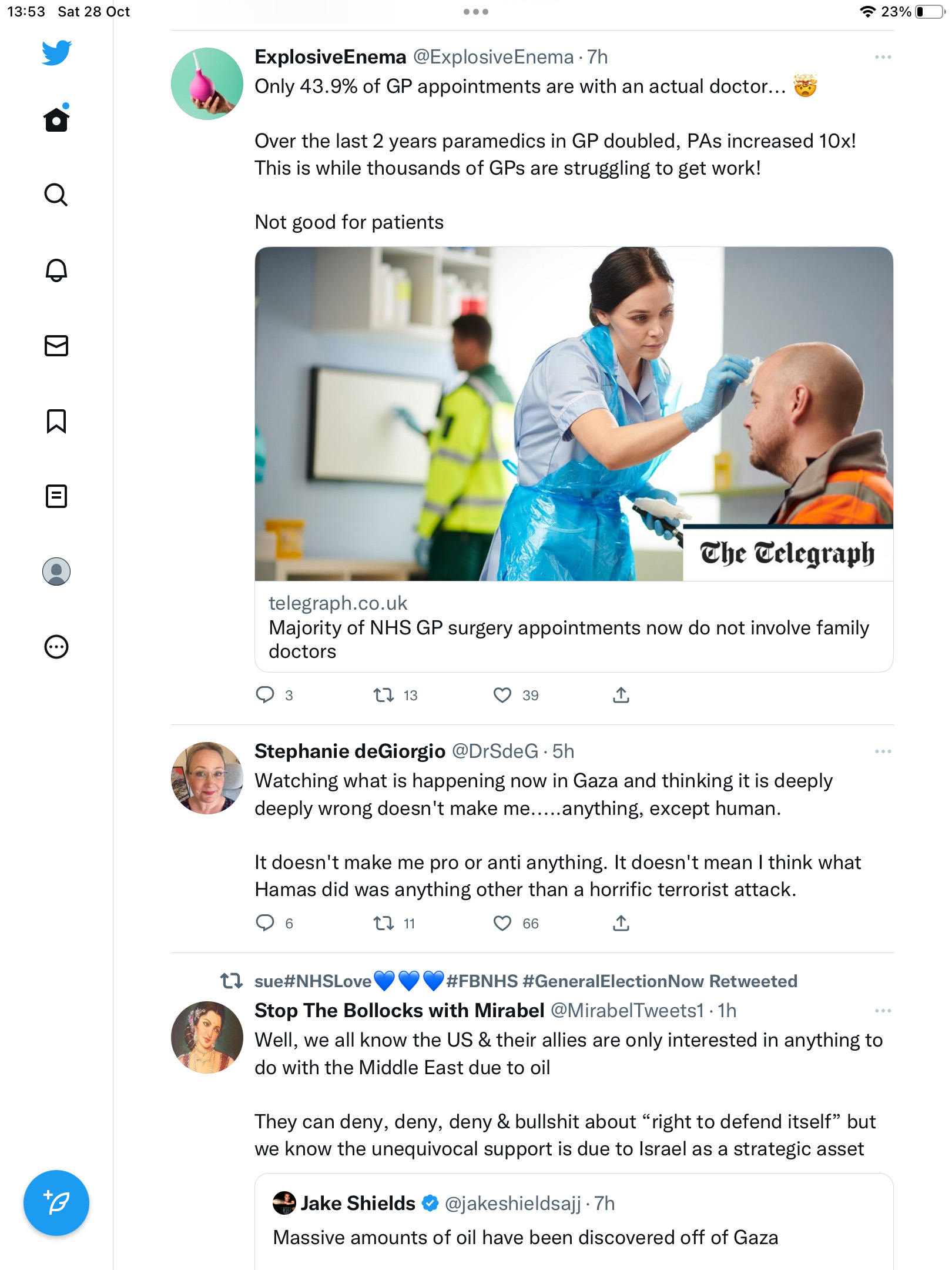Open the Search magnifier in sidebar
Screen dimensions: 952x1270
click(x=56, y=195)
